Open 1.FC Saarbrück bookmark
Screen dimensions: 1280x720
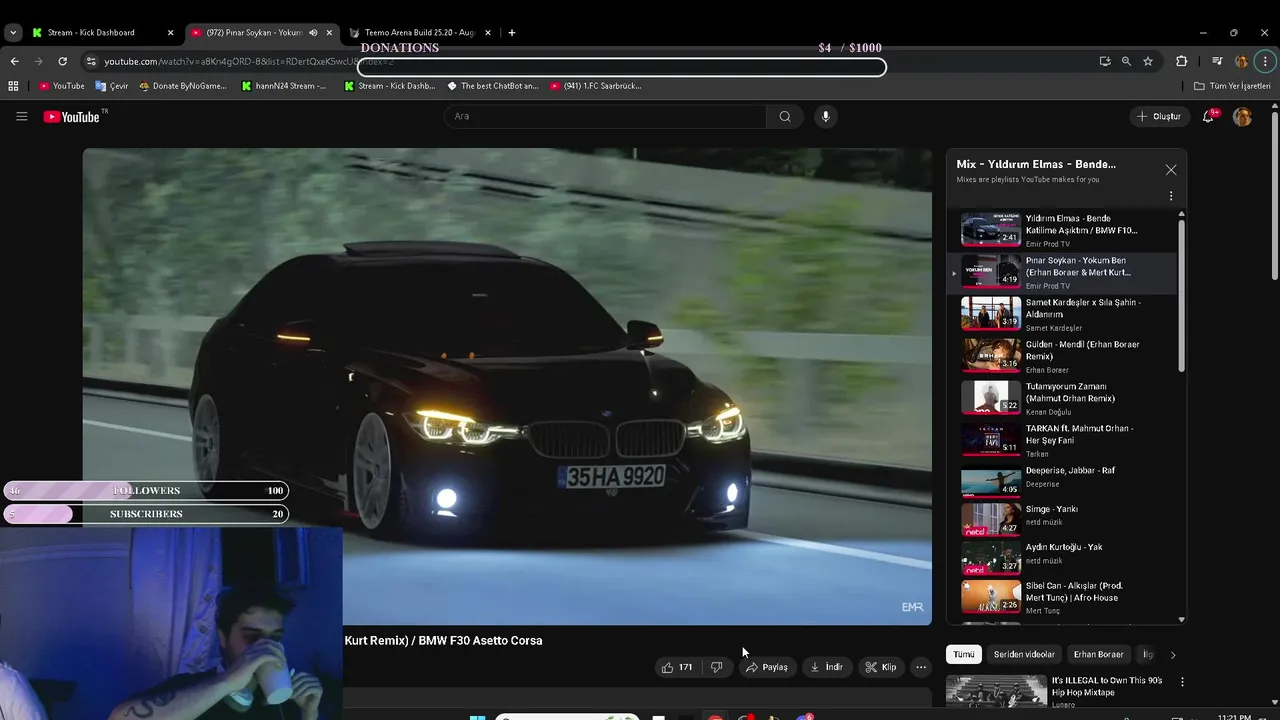pos(595,86)
